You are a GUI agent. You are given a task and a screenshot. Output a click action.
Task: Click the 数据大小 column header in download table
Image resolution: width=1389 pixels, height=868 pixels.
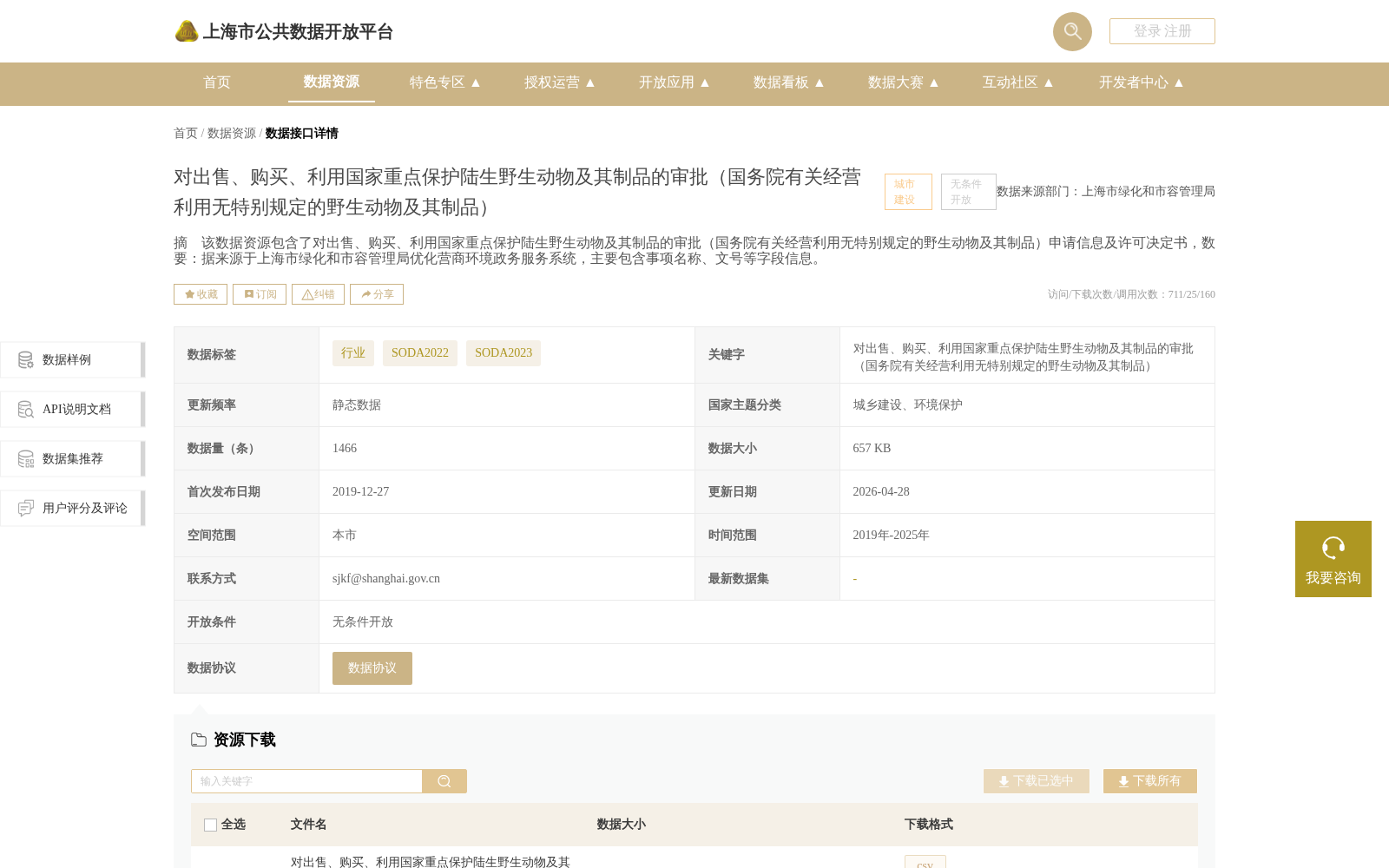coord(621,825)
